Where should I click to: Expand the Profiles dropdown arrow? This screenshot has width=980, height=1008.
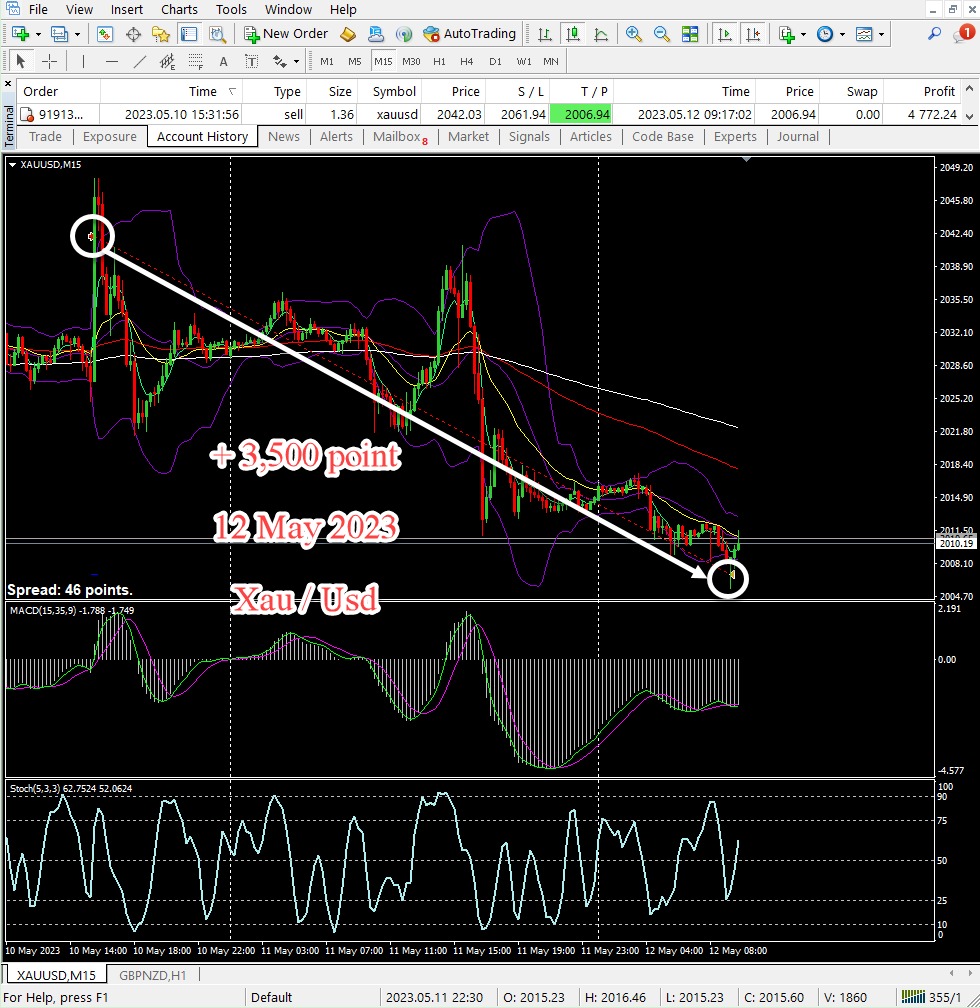pos(77,34)
